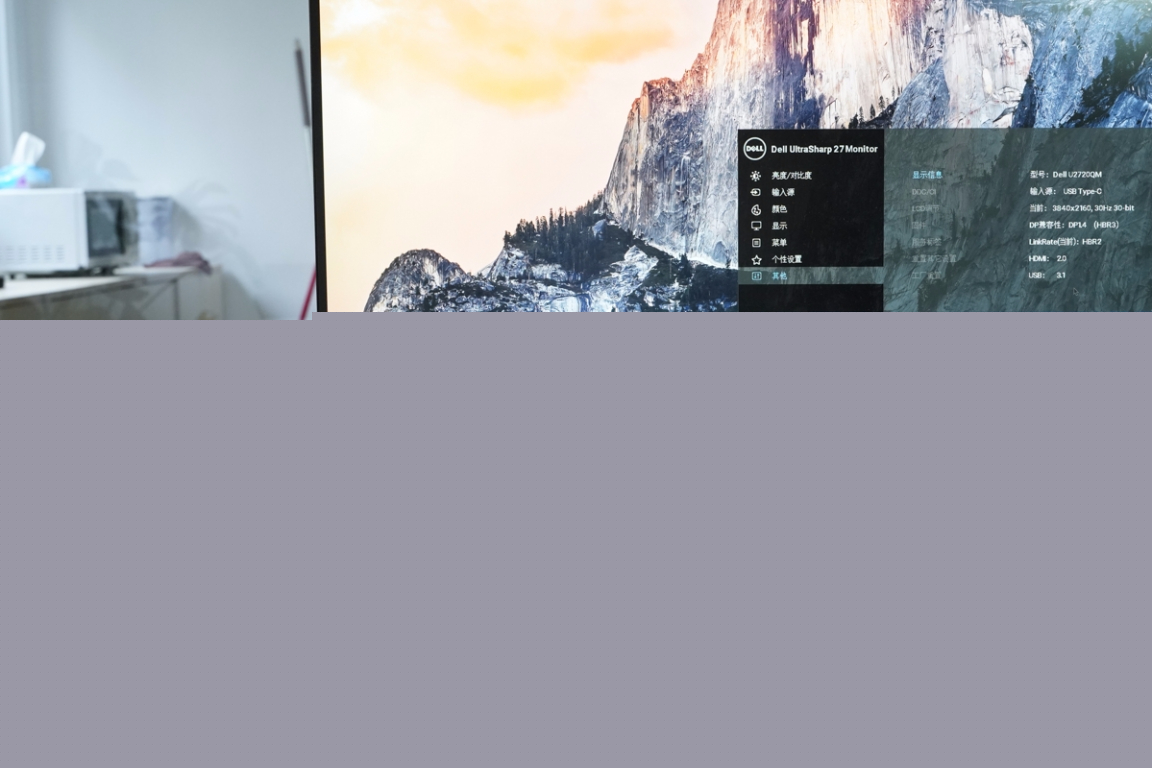Click the 3840x2160 30Hz resolution line

click(1081, 208)
